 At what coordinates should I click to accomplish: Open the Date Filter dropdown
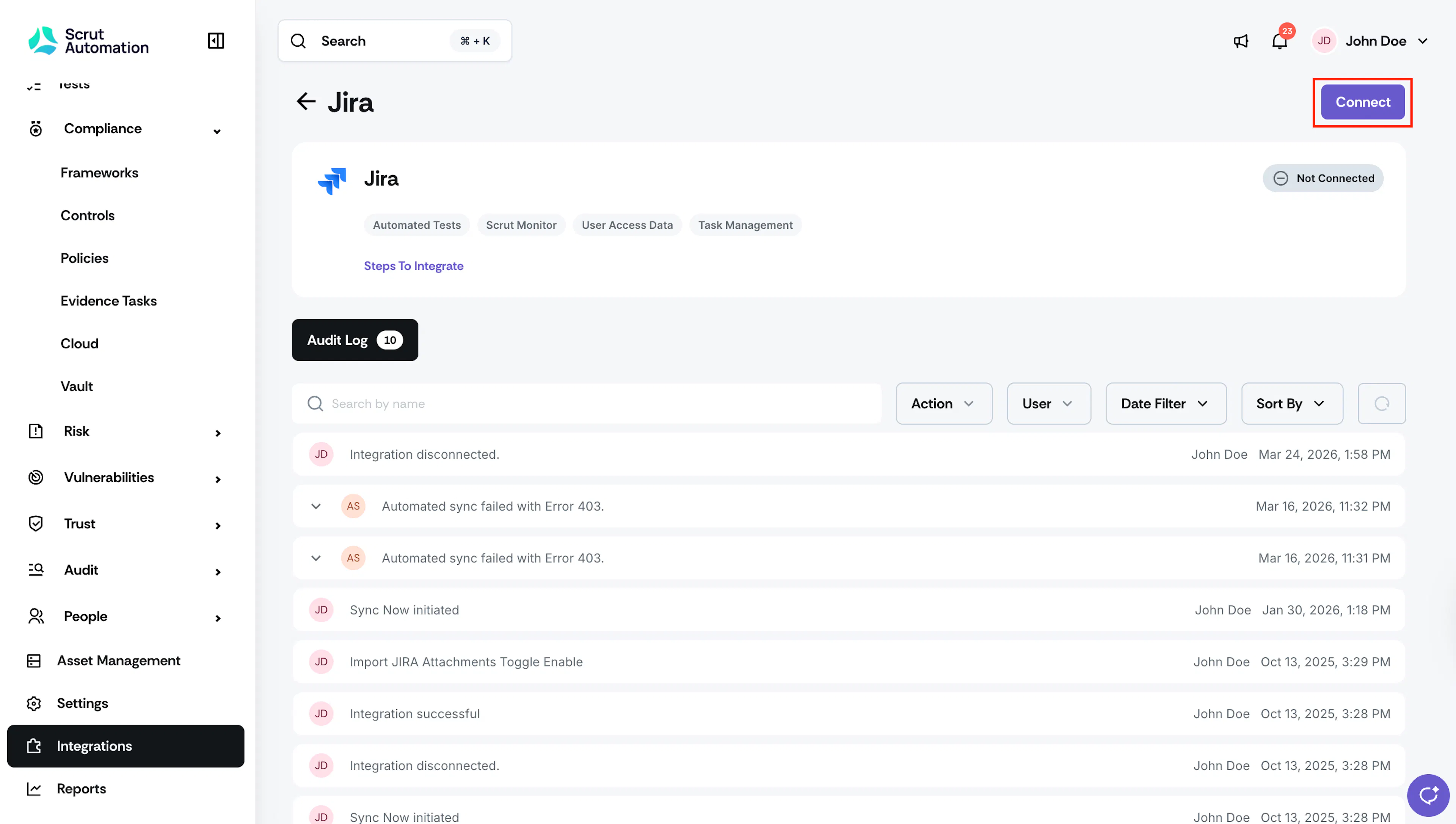1166,404
